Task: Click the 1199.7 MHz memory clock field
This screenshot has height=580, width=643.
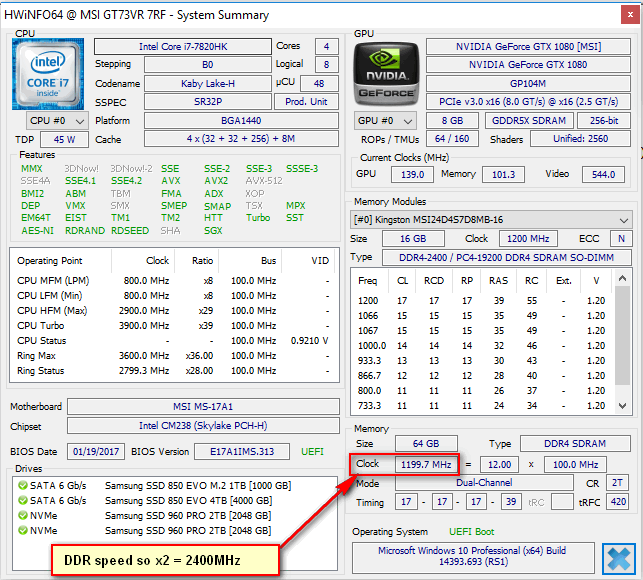Action: tap(428, 464)
